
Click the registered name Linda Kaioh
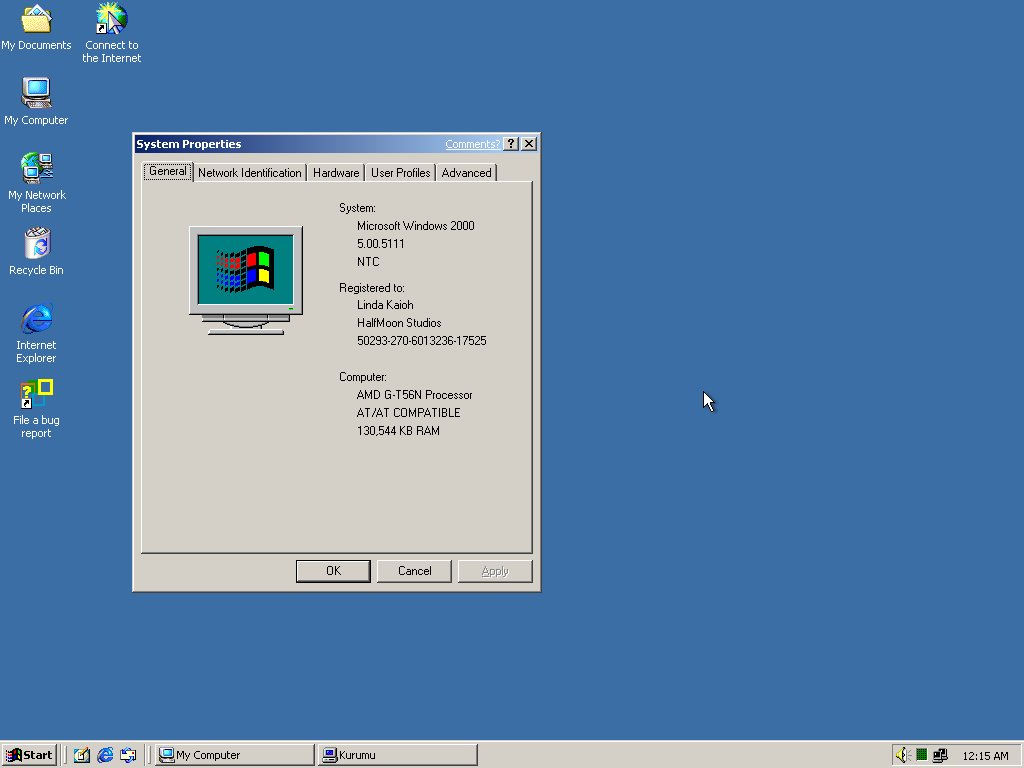tap(385, 305)
